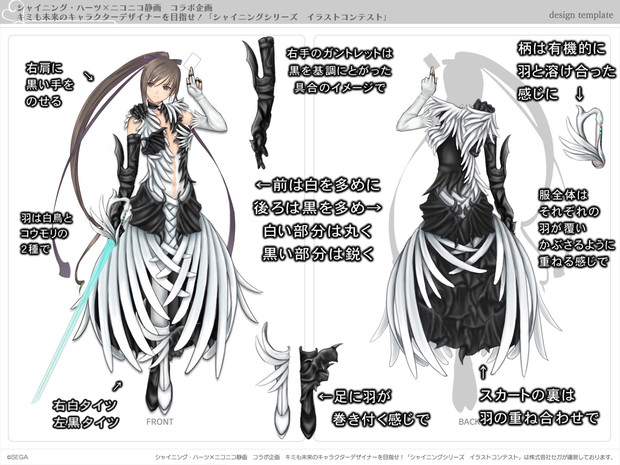Select the note '右肩に黒い手をのせる'
The image size is (620, 465).
(x=49, y=85)
